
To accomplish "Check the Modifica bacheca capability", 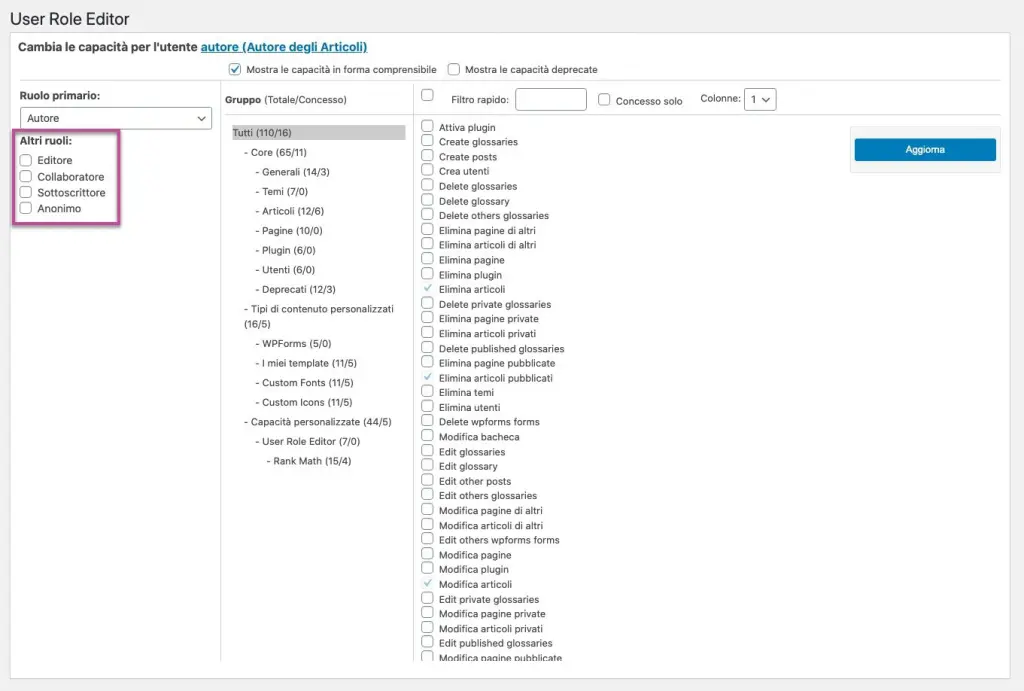I will [427, 436].
